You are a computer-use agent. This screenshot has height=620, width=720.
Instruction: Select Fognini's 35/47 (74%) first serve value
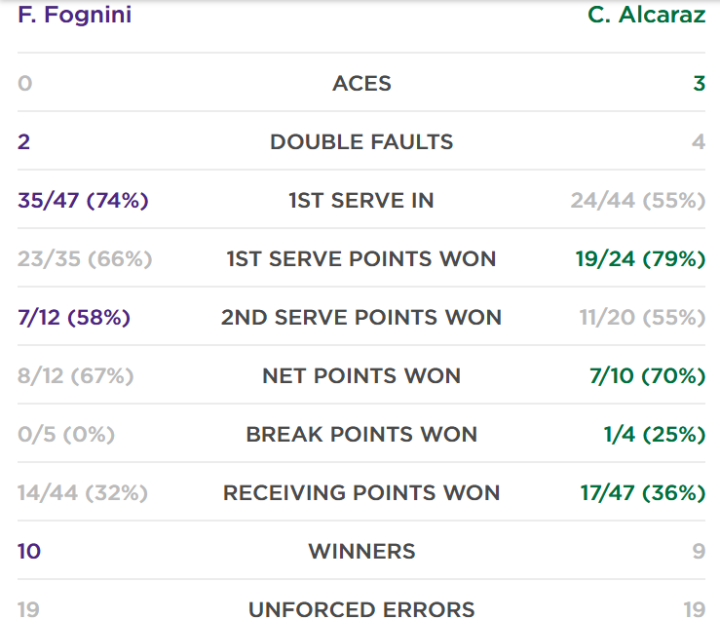(83, 201)
